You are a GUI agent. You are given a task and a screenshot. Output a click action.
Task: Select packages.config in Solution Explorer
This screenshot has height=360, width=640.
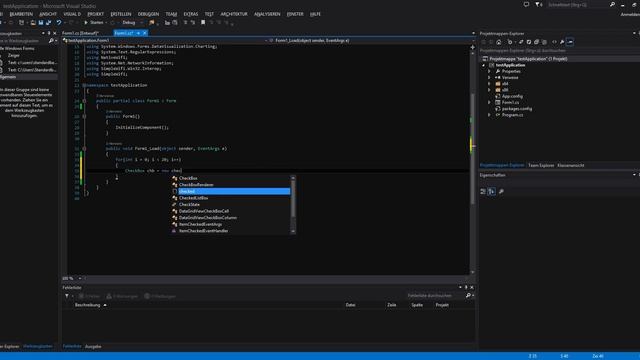517,109
